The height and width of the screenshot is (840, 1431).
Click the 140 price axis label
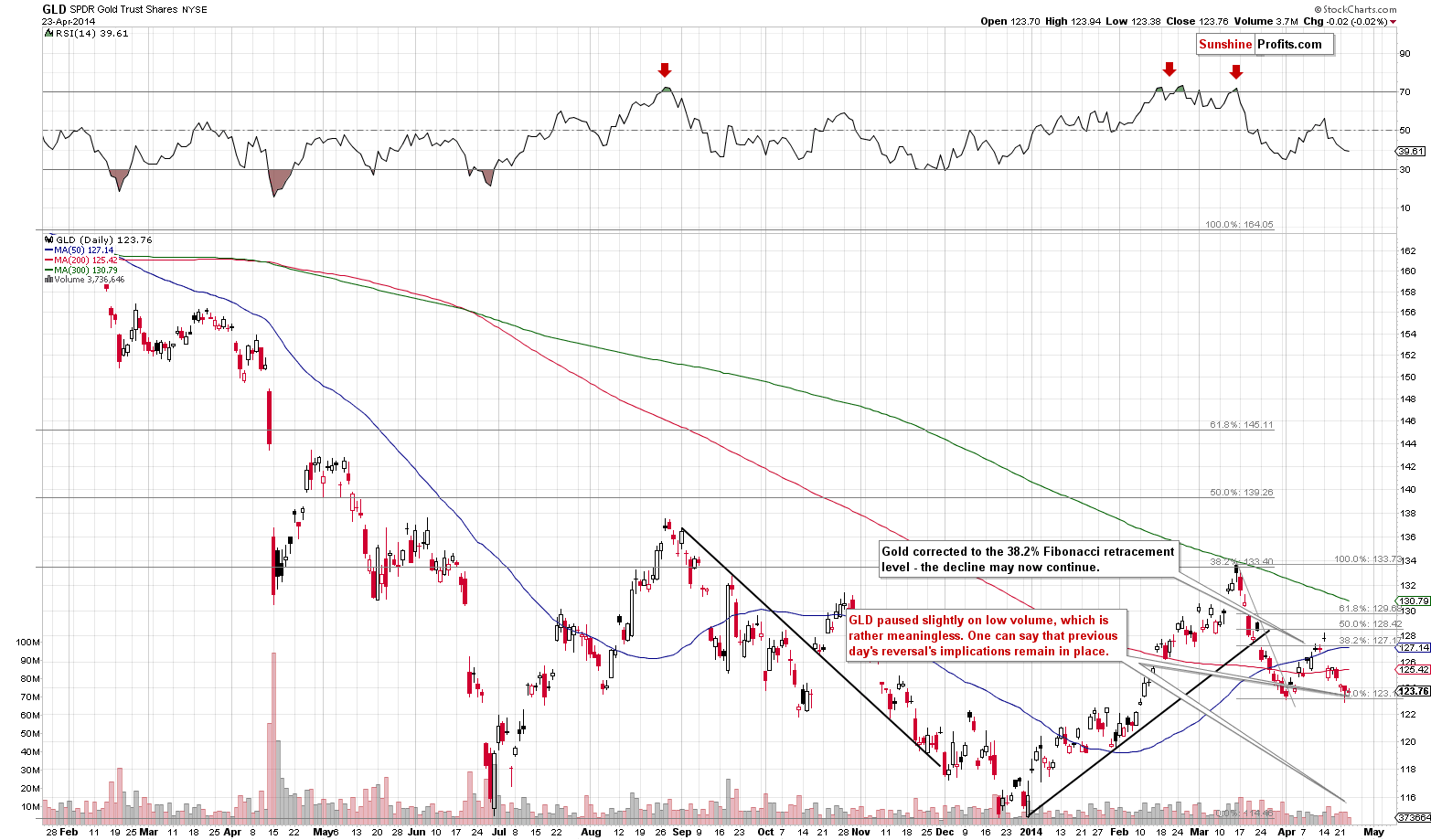coord(1408,490)
